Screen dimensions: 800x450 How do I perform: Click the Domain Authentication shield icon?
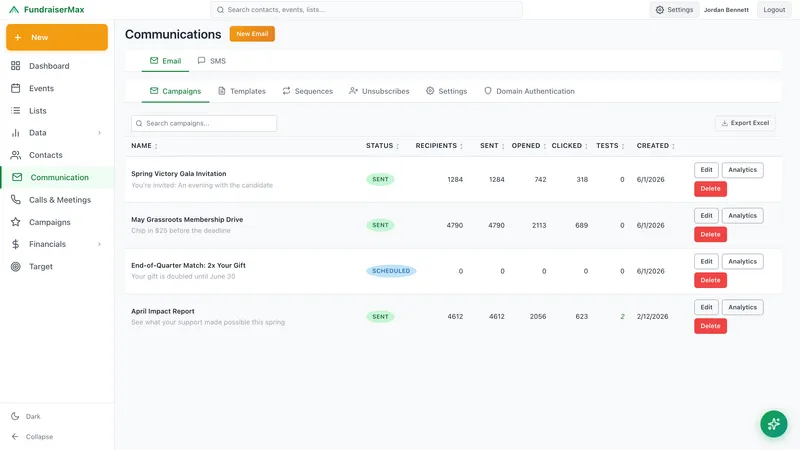pos(488,91)
